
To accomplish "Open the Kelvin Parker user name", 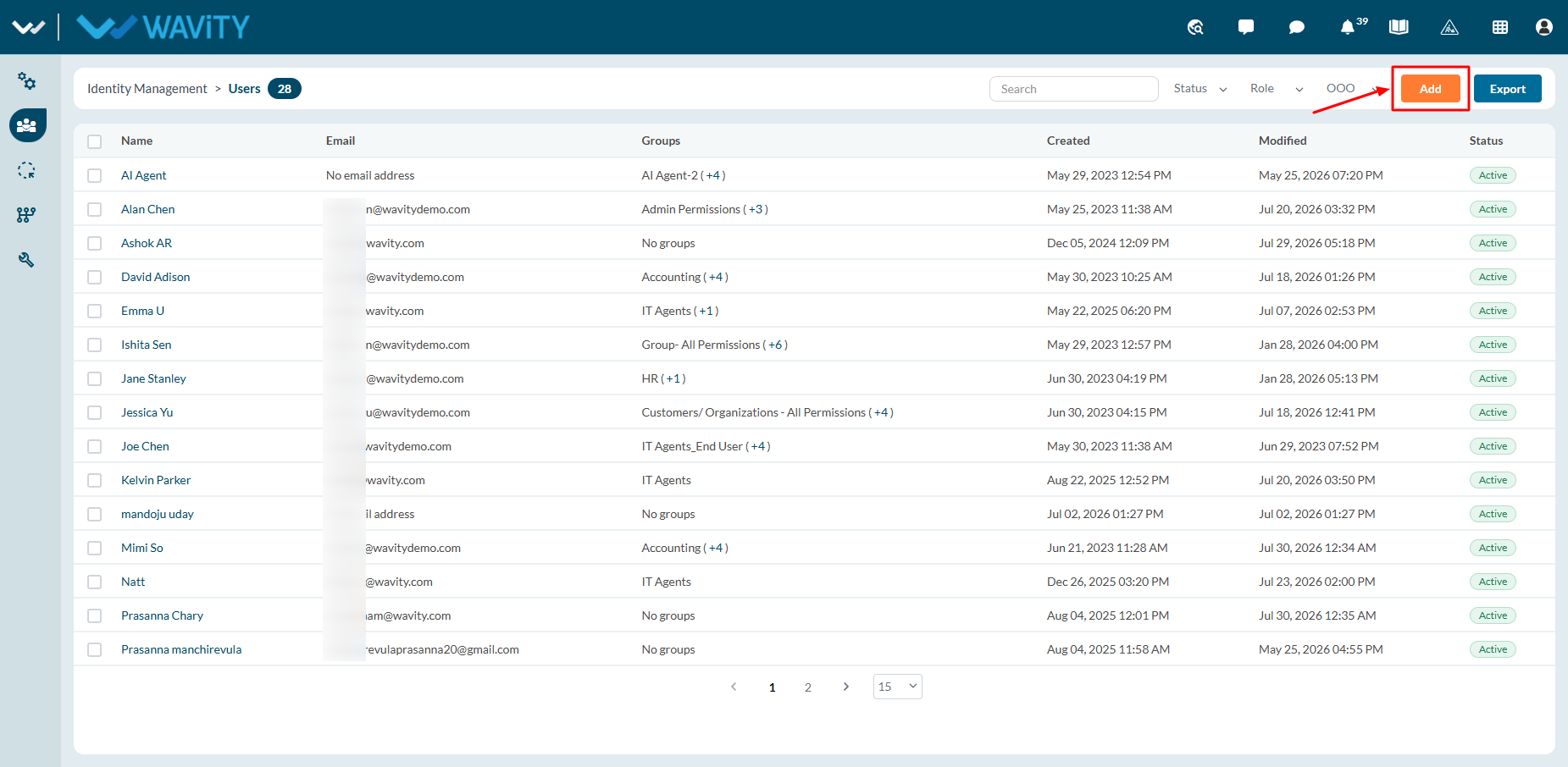I will pyautogui.click(x=156, y=480).
